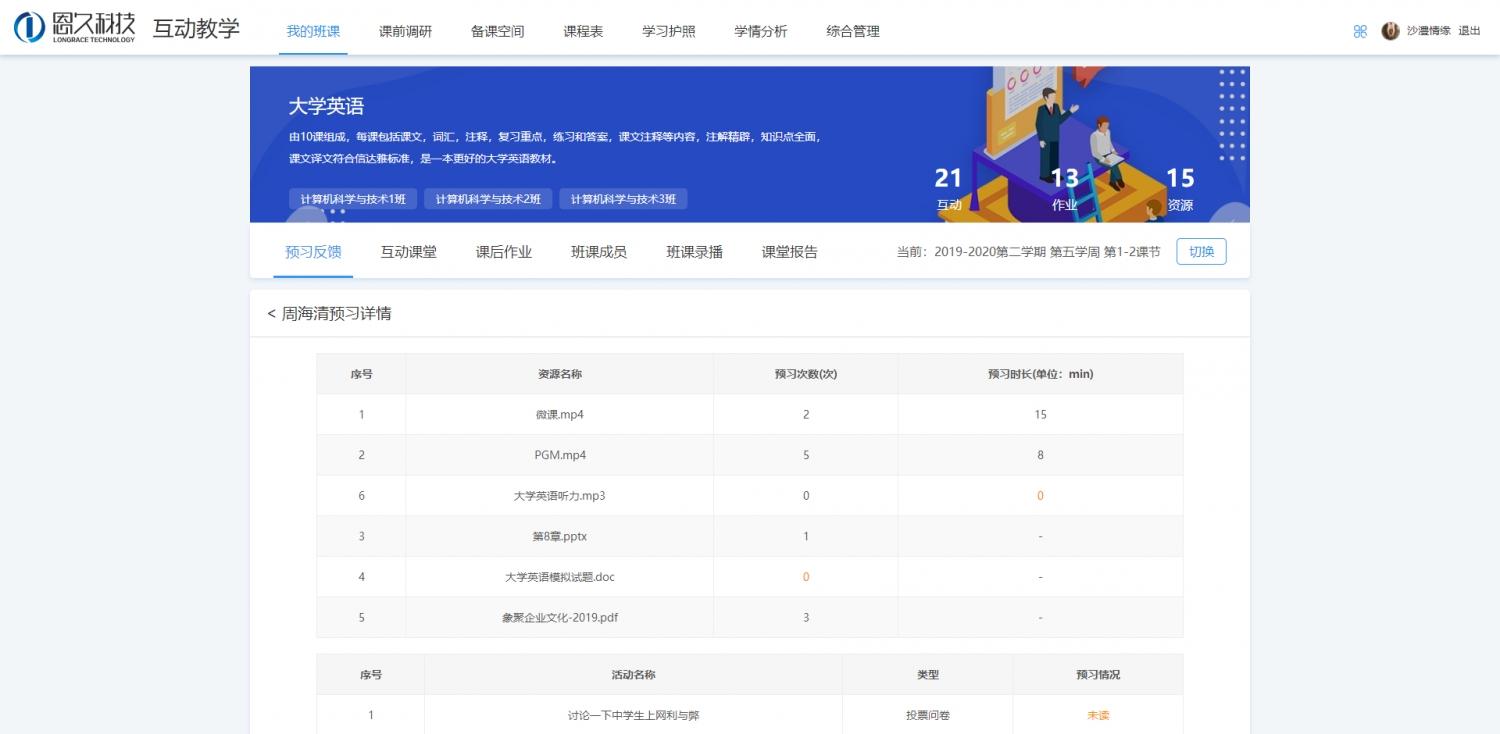This screenshot has height=734, width=1500.
Task: Click the resource 象聚企业文化-2019.pdf
Action: click(x=560, y=618)
